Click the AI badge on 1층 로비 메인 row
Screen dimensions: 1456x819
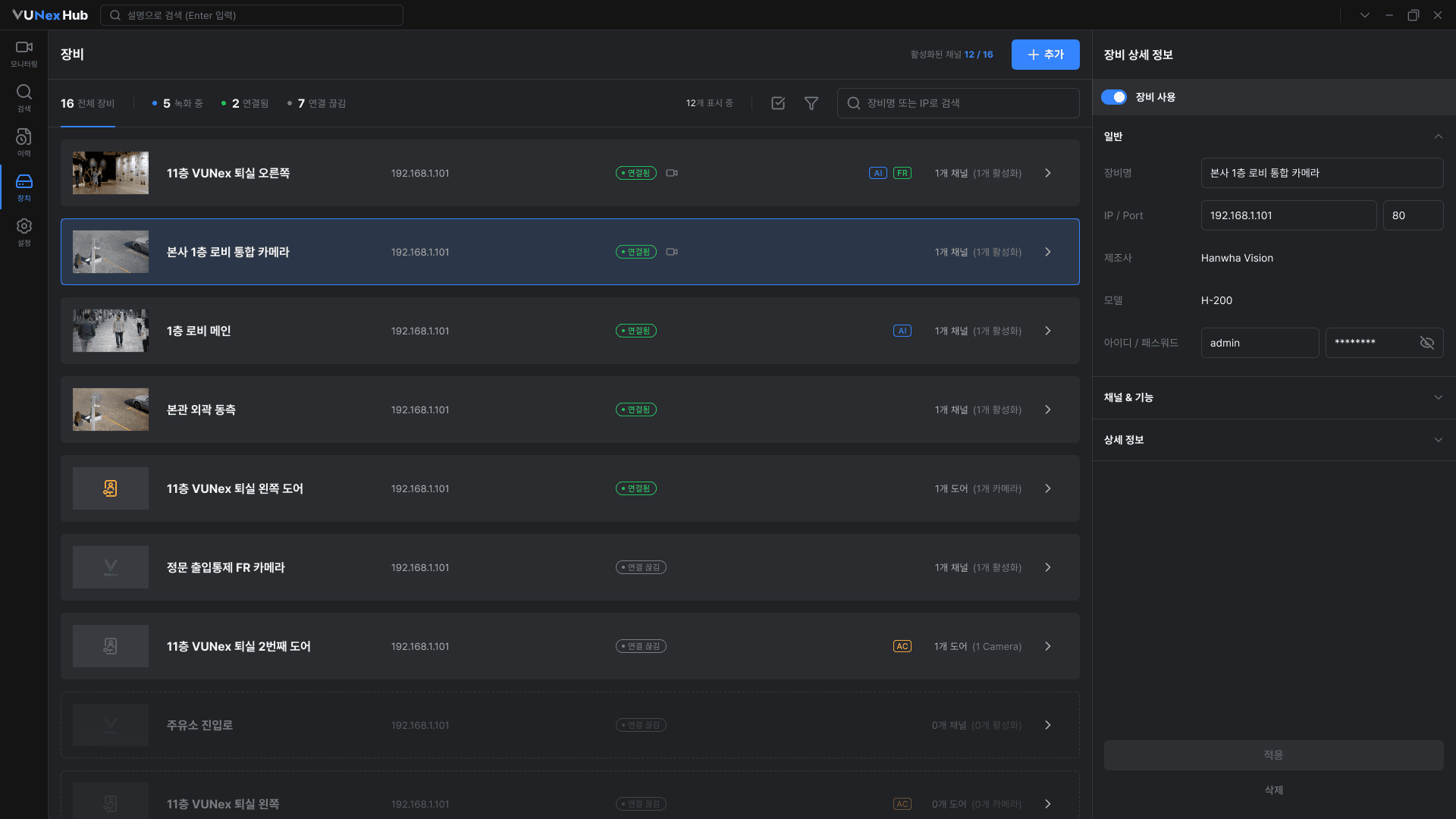tap(902, 331)
